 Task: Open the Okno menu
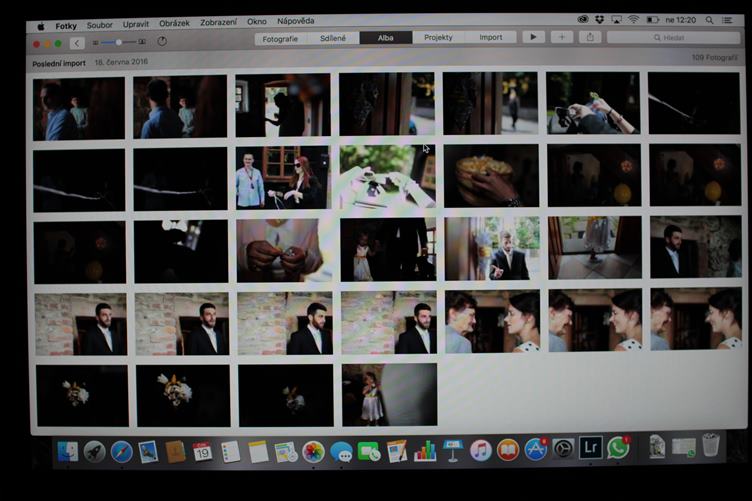tap(257, 22)
